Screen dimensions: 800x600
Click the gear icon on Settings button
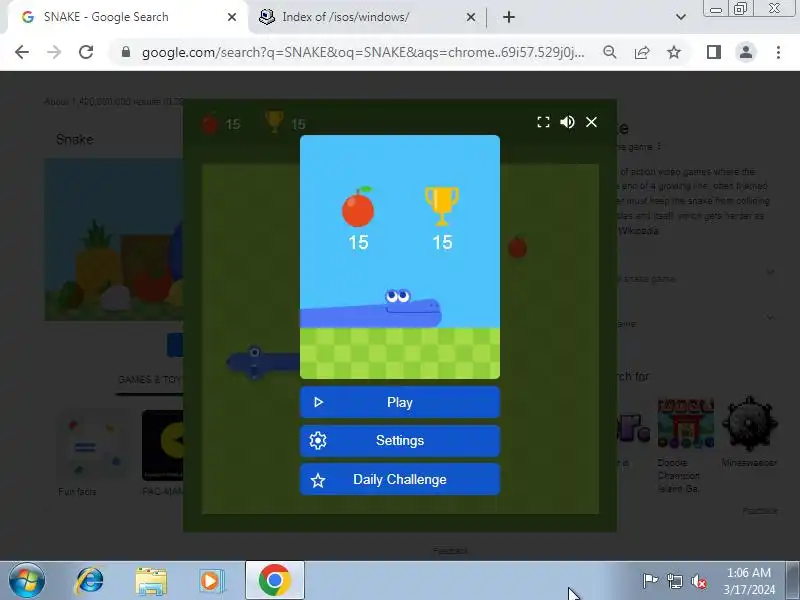318,440
